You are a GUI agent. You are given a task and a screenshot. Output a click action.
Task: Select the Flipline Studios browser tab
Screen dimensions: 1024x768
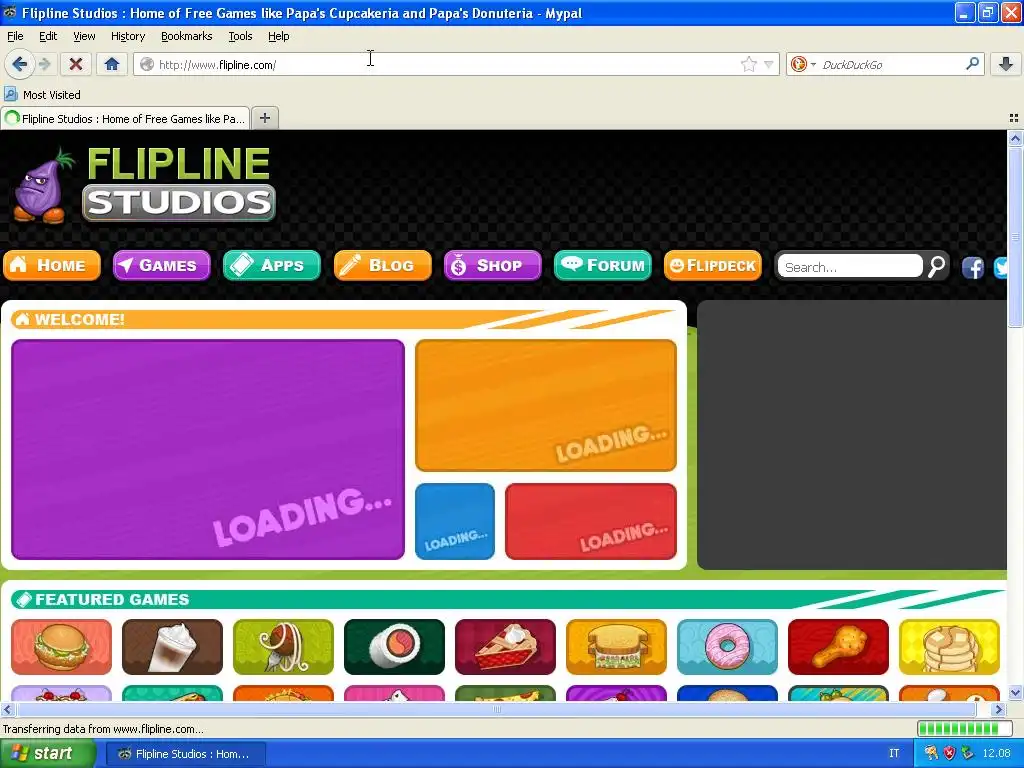point(125,118)
